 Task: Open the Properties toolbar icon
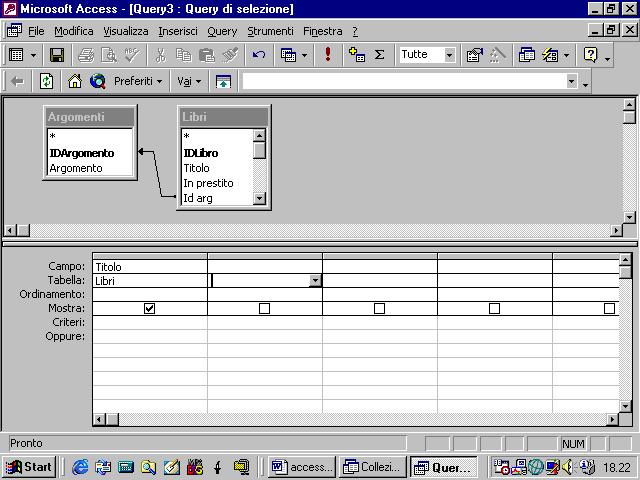click(474, 55)
